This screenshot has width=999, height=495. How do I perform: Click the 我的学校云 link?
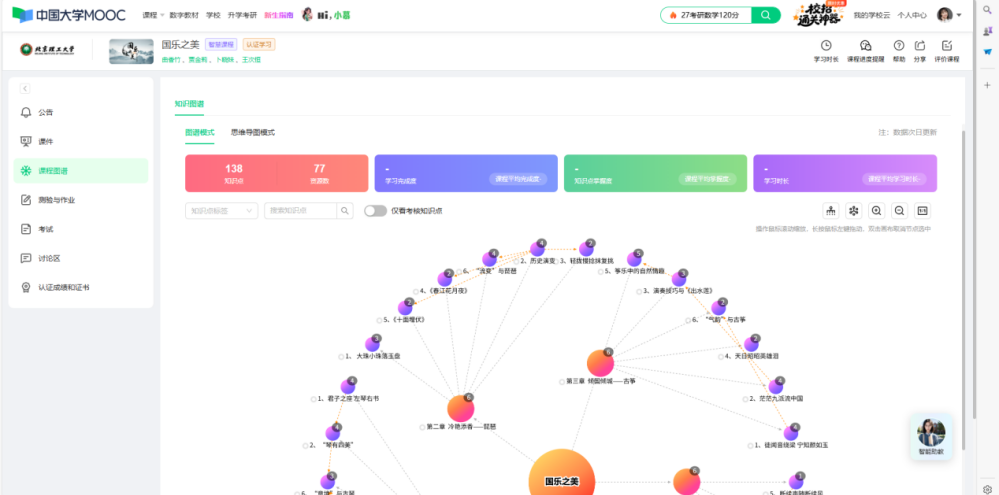(x=871, y=15)
